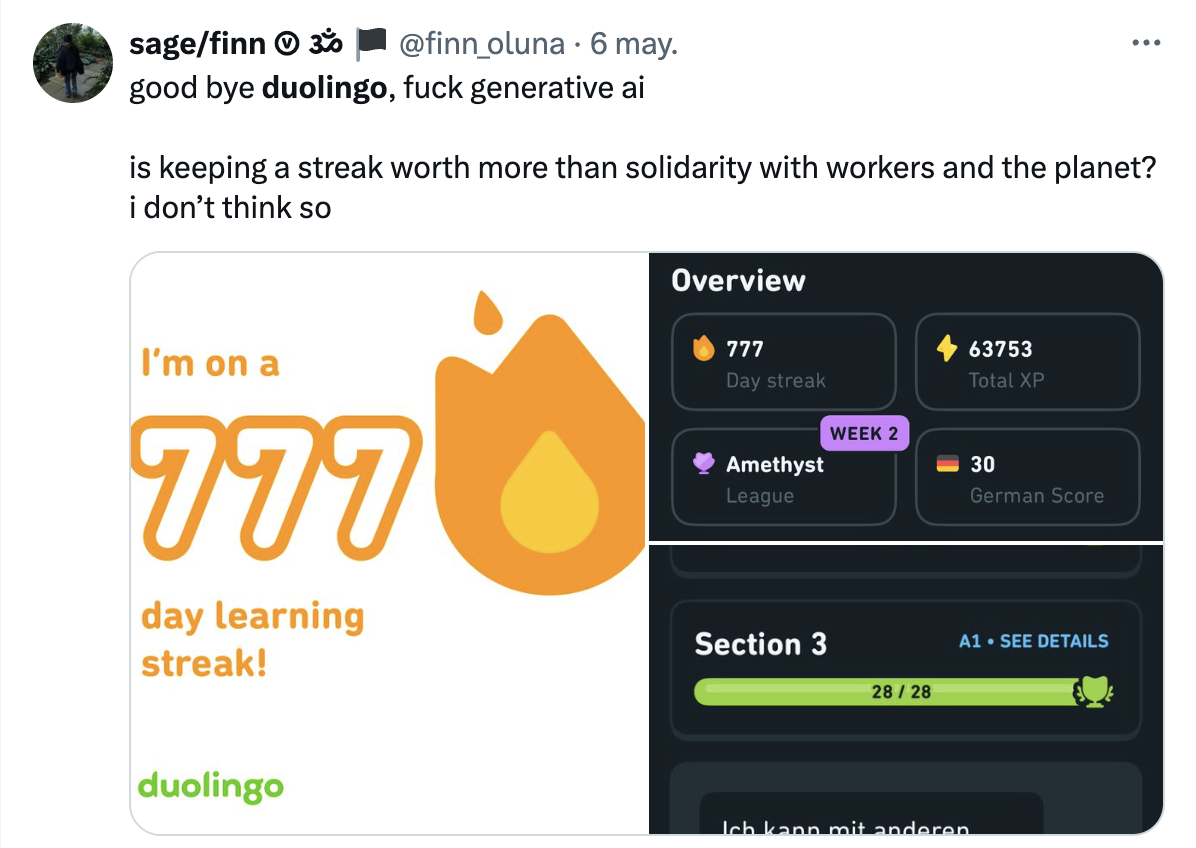Open the sage/finn display name link

pyautogui.click(x=198, y=44)
